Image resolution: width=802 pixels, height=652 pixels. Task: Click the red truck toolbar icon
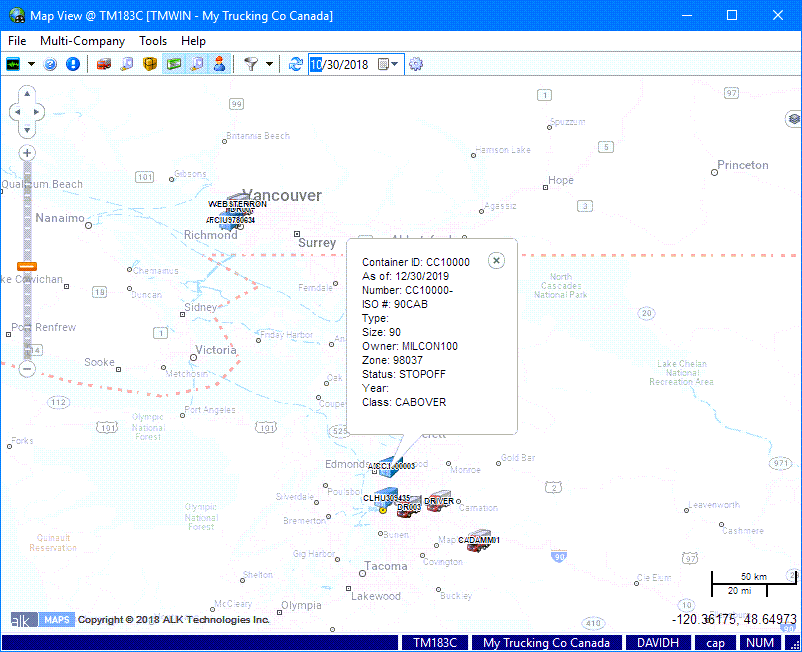103,64
